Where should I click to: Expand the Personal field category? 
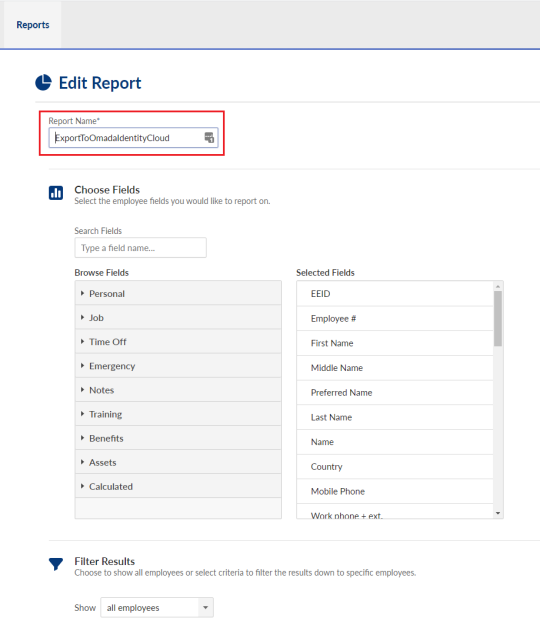pos(178,293)
